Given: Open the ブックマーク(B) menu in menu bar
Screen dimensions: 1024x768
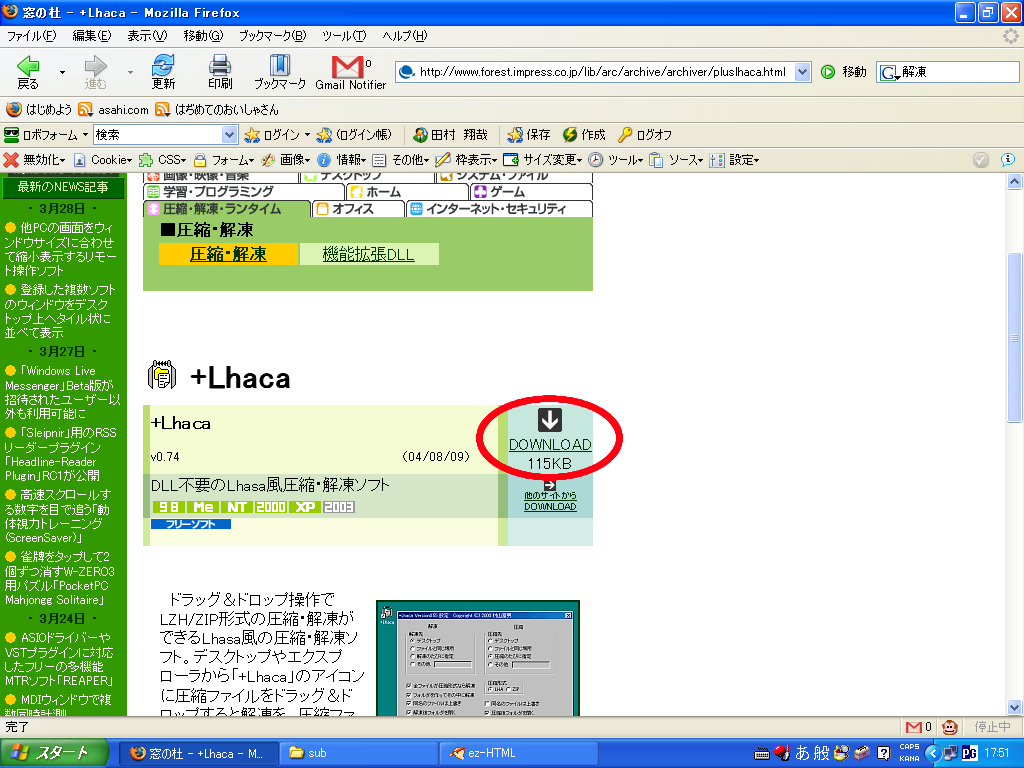Looking at the screenshot, I should [272, 36].
